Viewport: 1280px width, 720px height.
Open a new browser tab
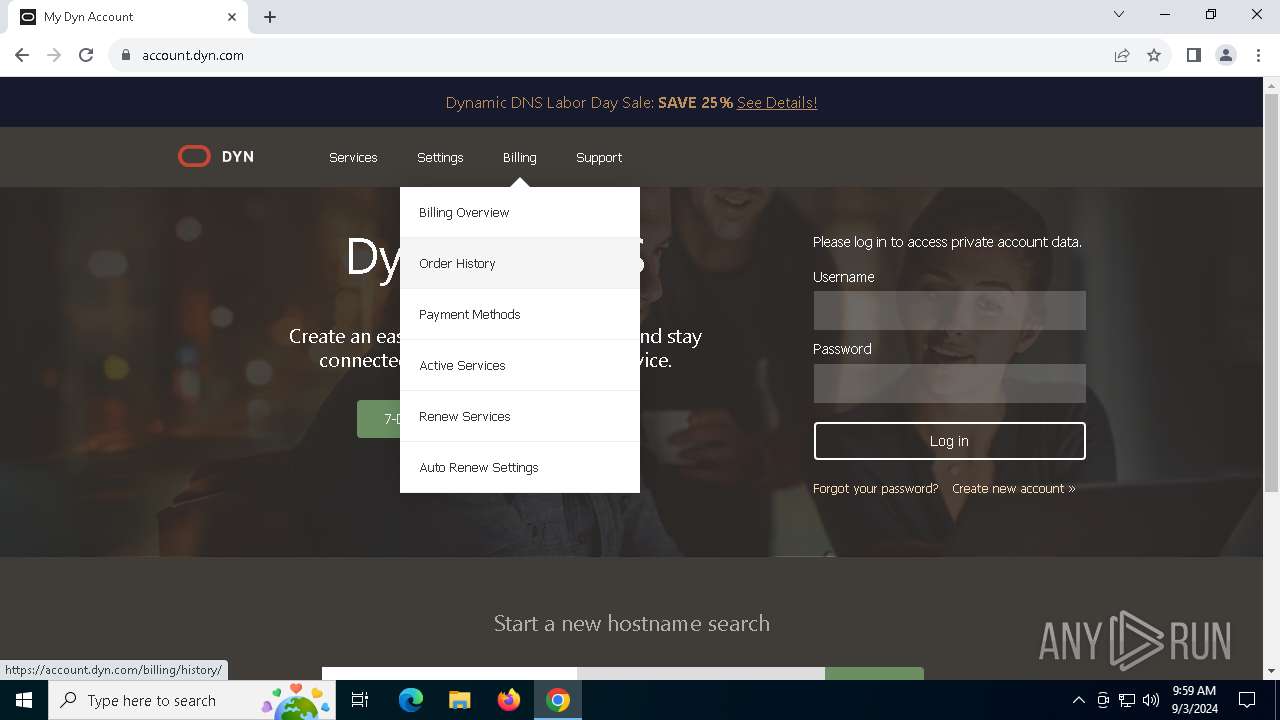tap(270, 17)
